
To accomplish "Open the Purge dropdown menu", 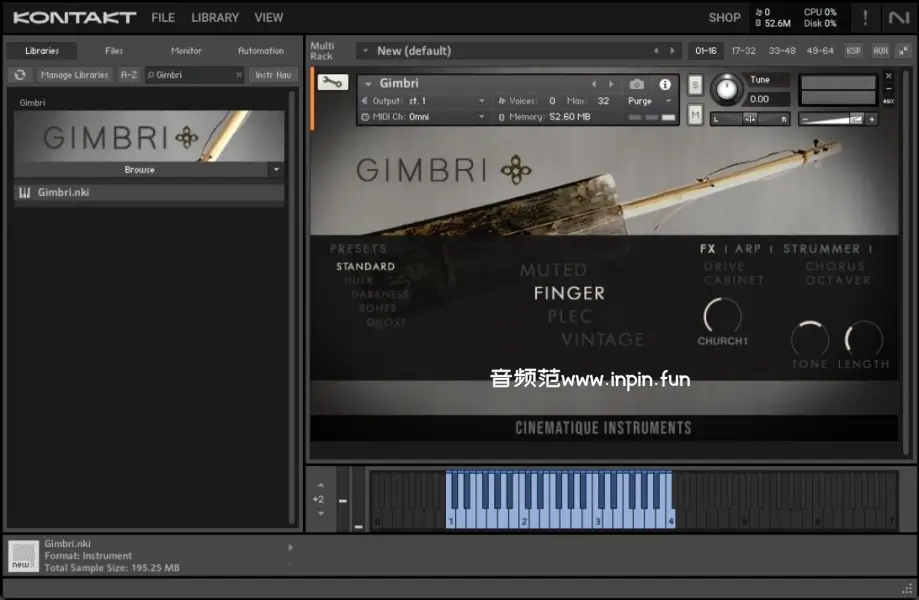I will point(648,101).
